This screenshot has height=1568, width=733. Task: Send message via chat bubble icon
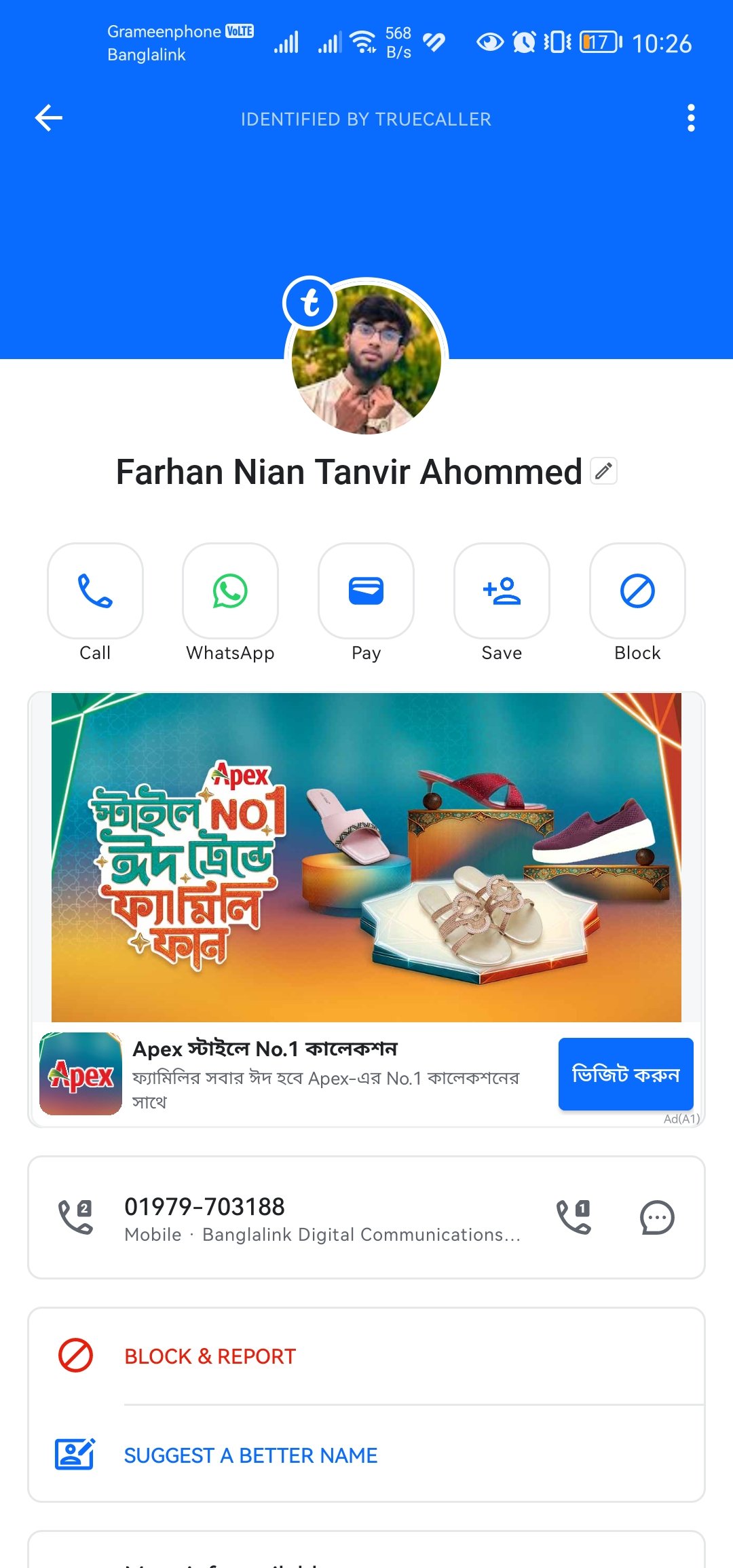(657, 1217)
